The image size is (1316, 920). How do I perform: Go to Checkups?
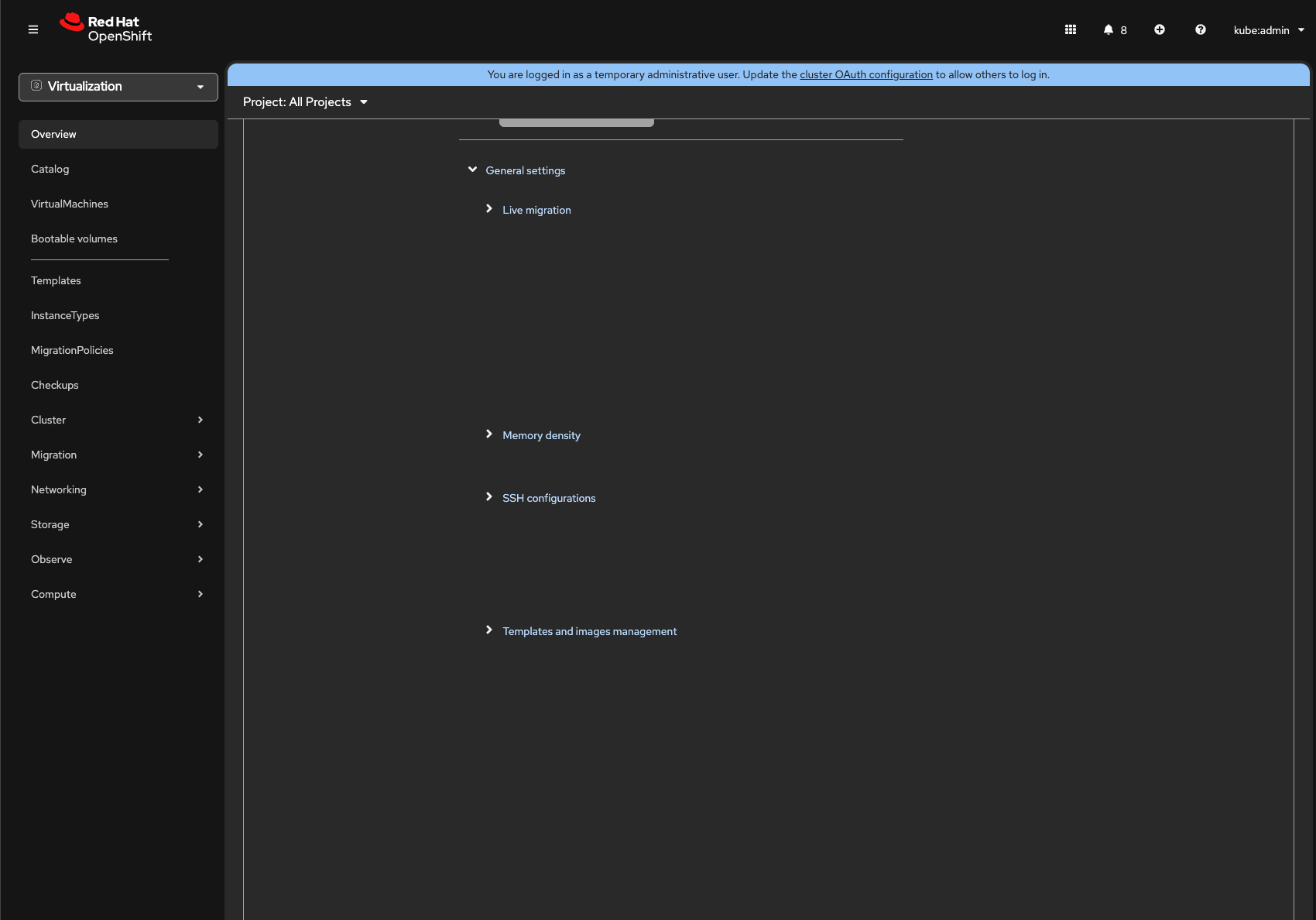[x=118, y=385]
